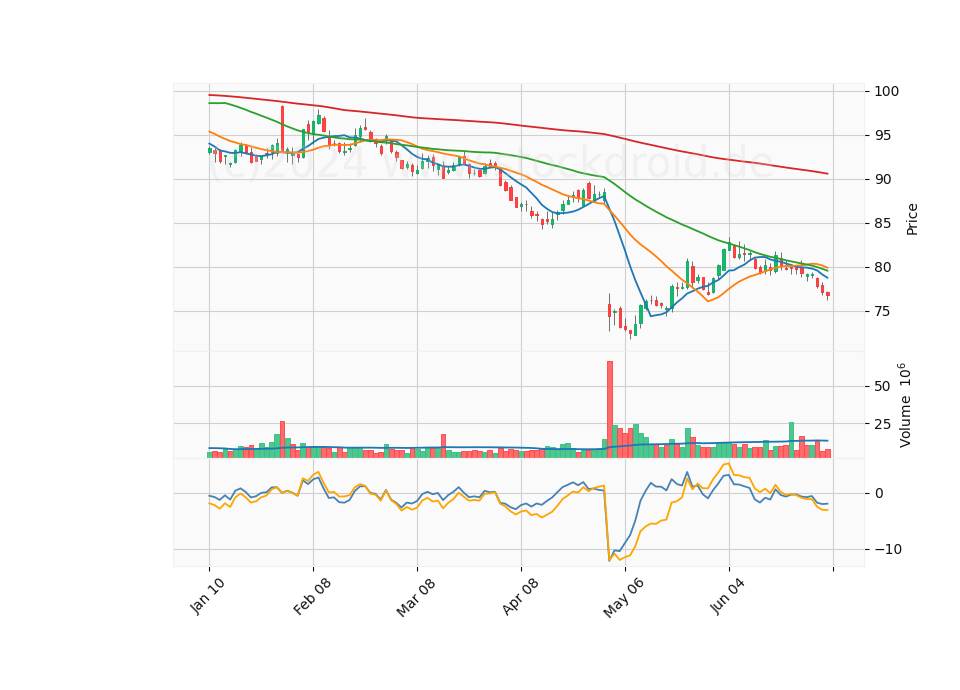The image size is (960, 690).
Task: Select the Feb 08 date label
Action: (312, 596)
